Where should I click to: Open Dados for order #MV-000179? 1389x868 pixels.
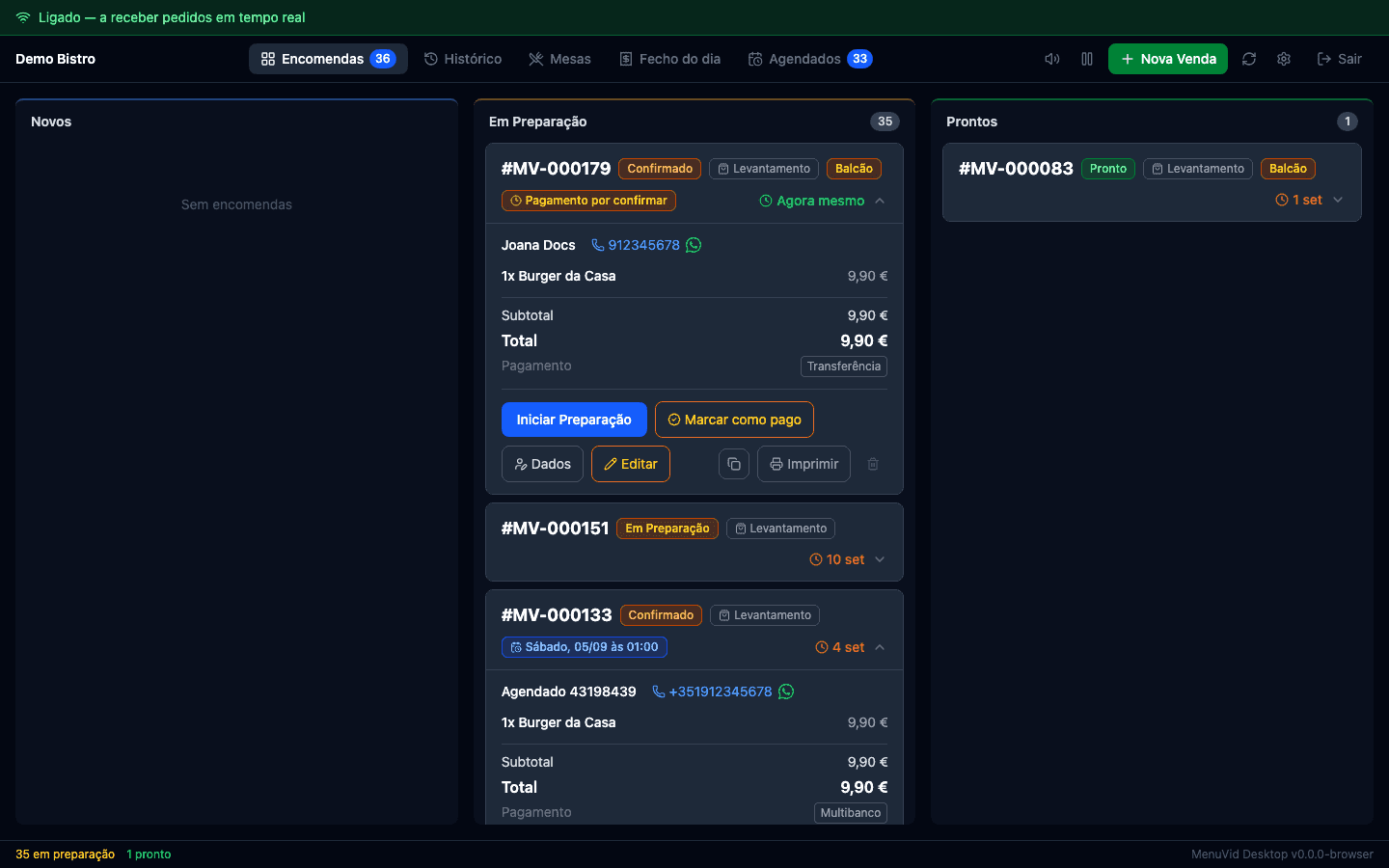click(542, 464)
